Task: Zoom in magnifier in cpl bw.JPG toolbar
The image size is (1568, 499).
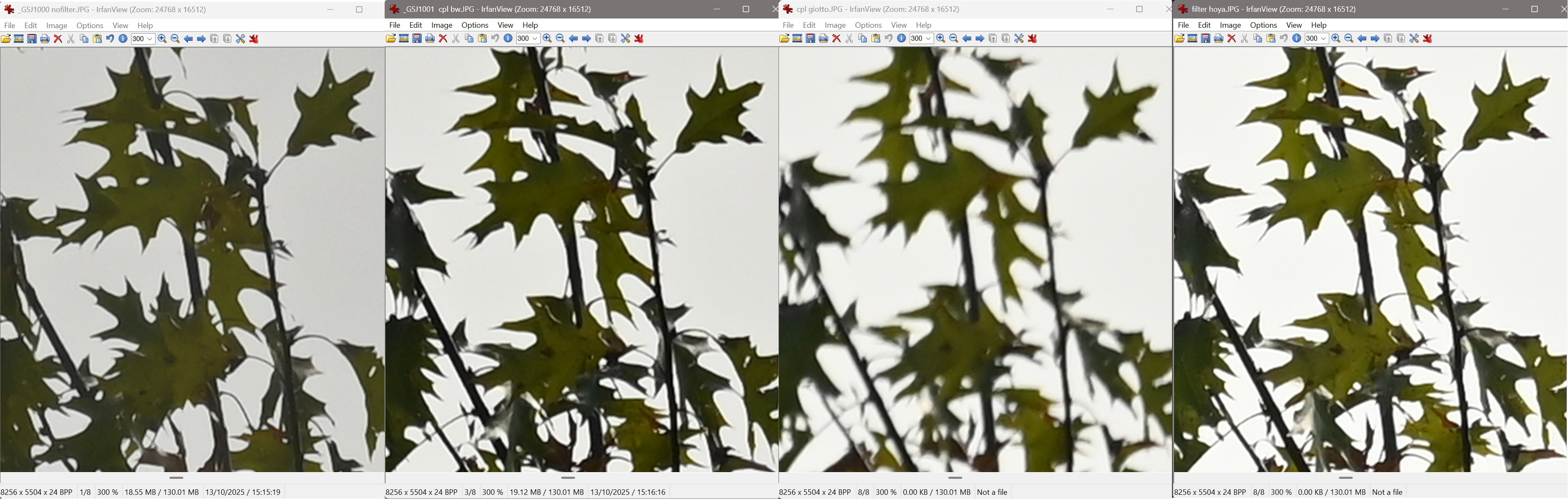Action: pyautogui.click(x=547, y=38)
